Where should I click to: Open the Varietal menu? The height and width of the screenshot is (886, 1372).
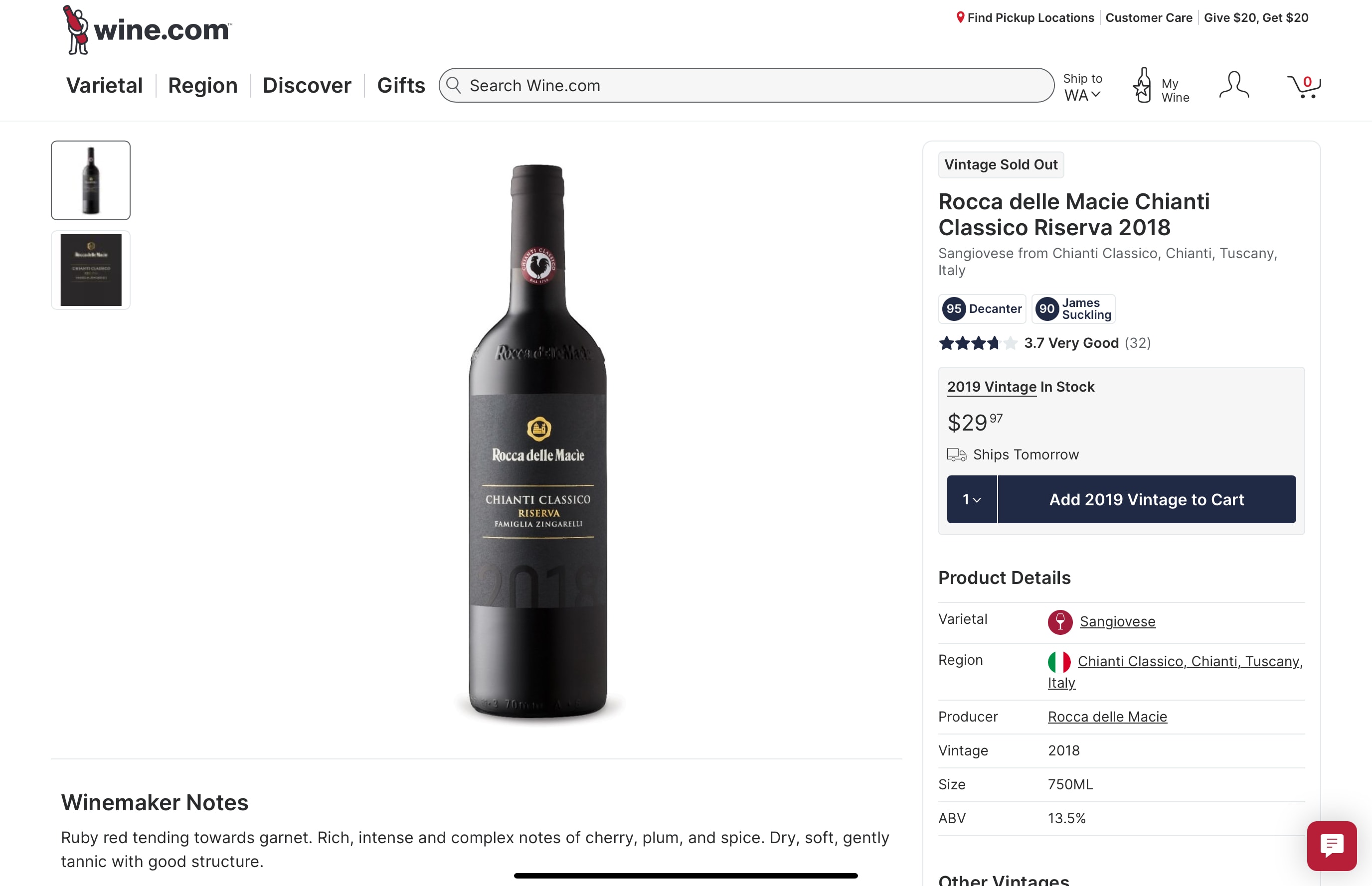(104, 86)
